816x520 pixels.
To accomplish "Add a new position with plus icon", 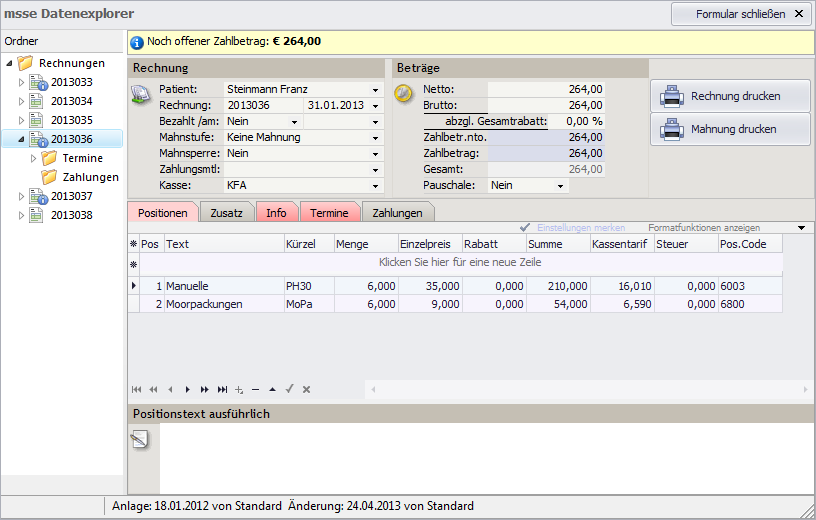I will 239,389.
